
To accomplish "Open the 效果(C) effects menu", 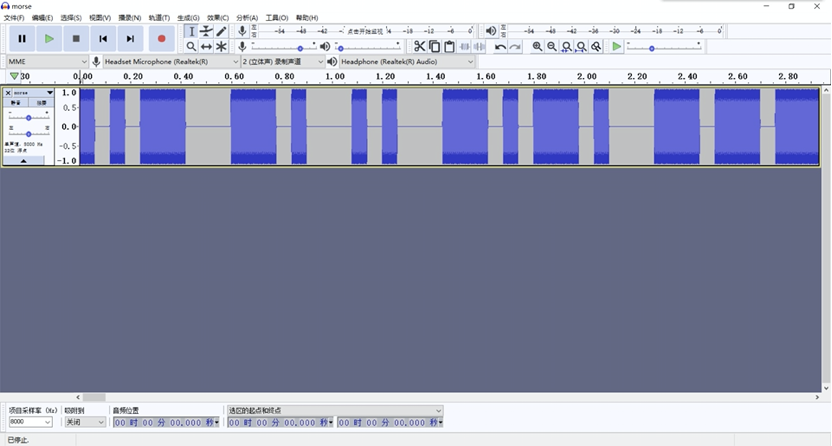I will click(x=217, y=18).
